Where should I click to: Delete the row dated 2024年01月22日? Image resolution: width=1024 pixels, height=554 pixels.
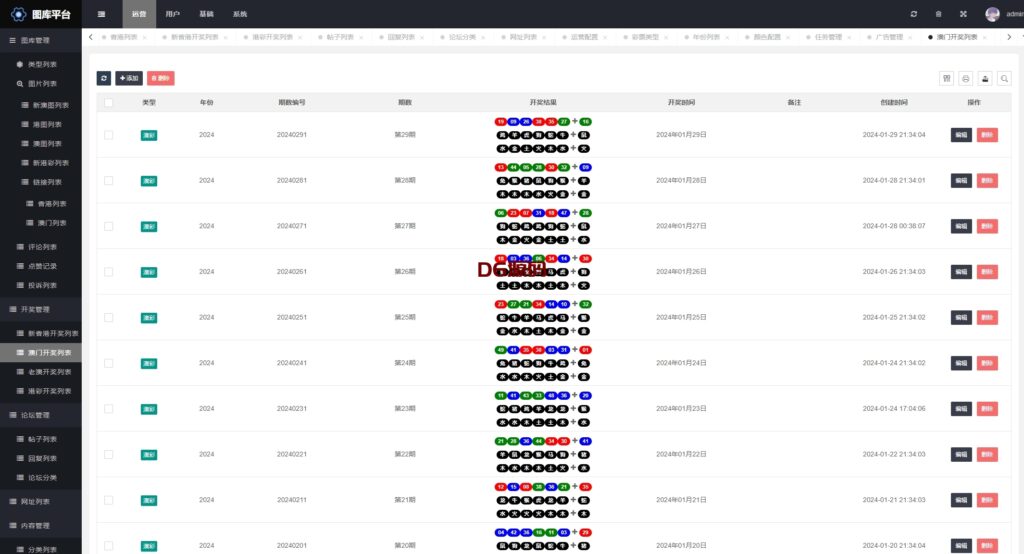(987, 454)
